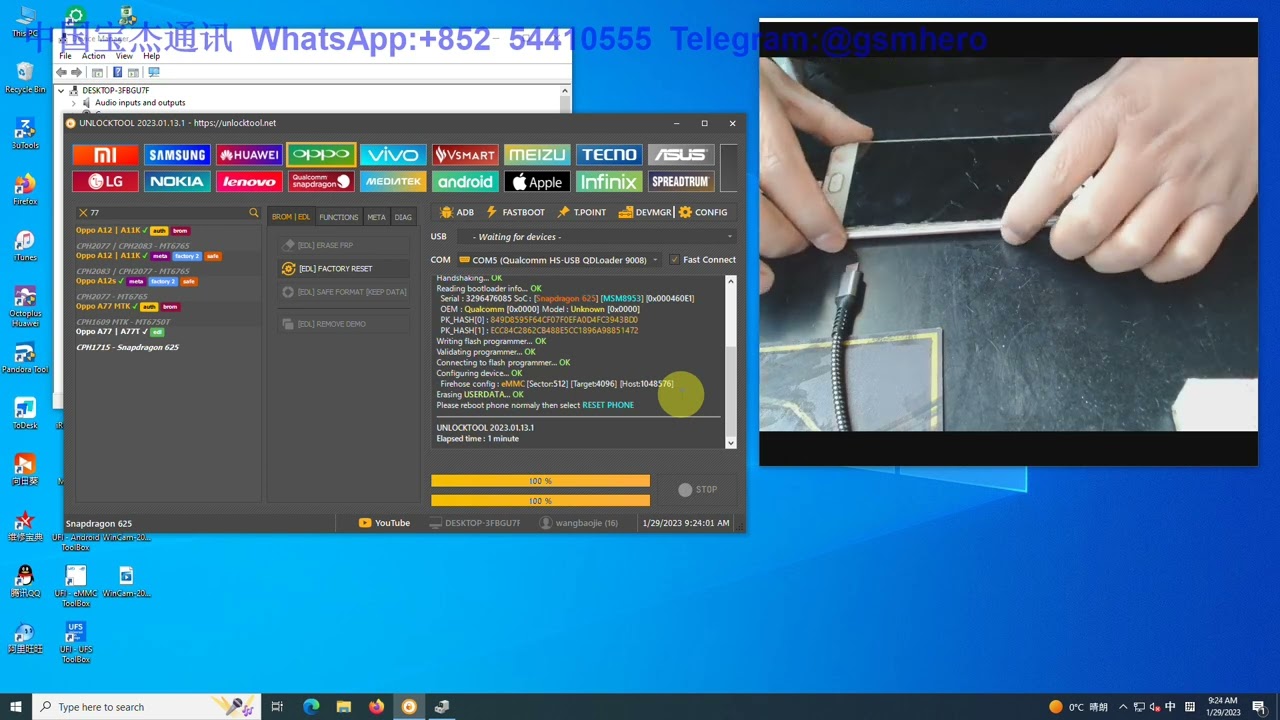Open File menu in Device Manager

tap(66, 56)
